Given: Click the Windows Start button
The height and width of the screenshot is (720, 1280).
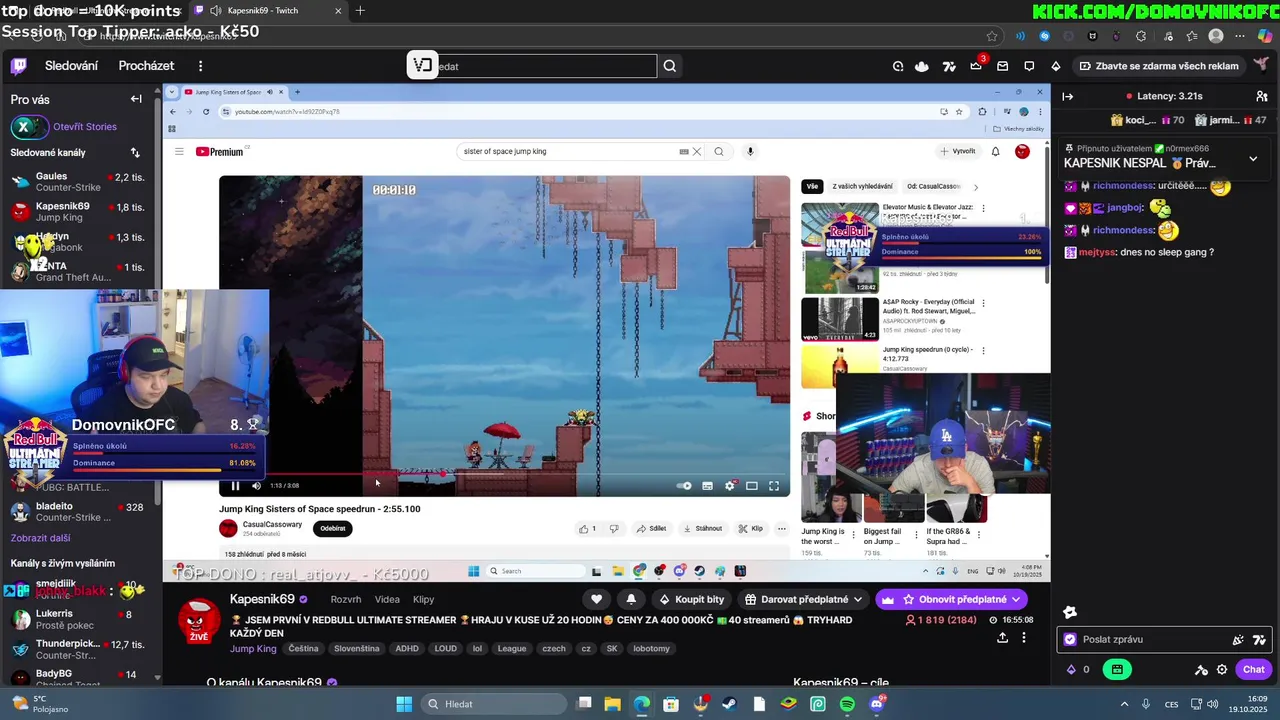Looking at the screenshot, I should click(404, 704).
